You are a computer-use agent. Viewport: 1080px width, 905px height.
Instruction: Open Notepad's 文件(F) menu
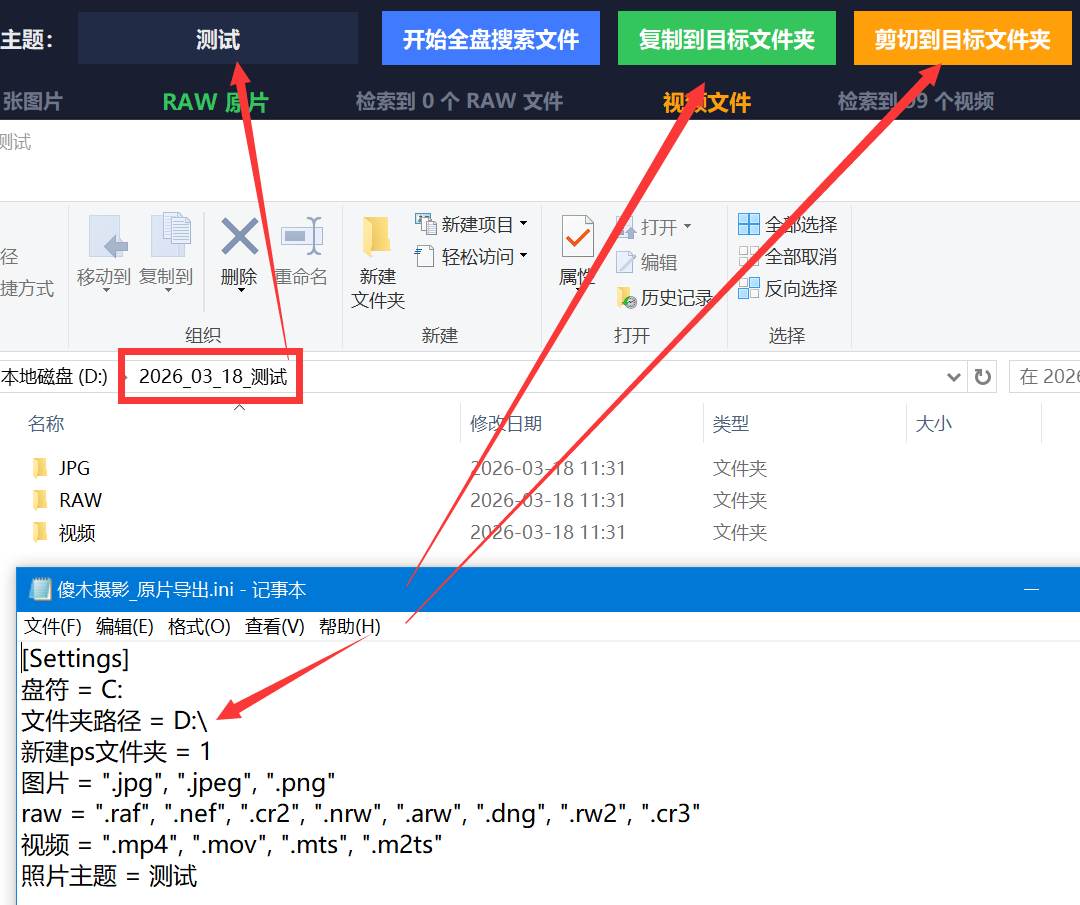(53, 626)
